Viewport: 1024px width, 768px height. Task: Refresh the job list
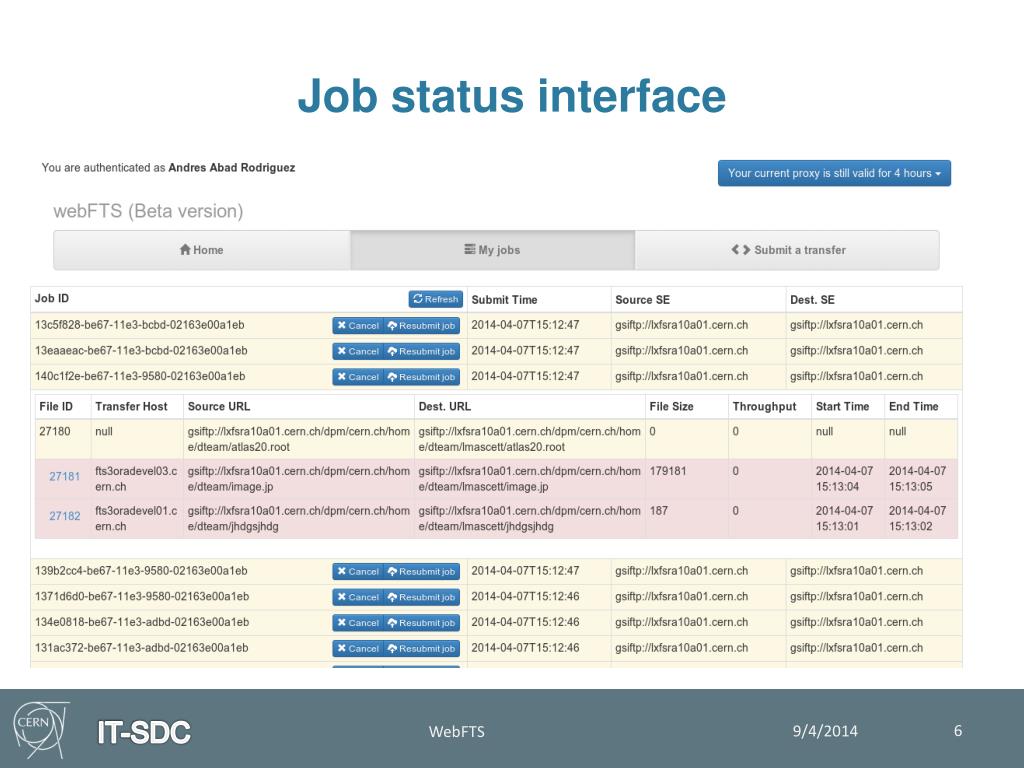436,299
